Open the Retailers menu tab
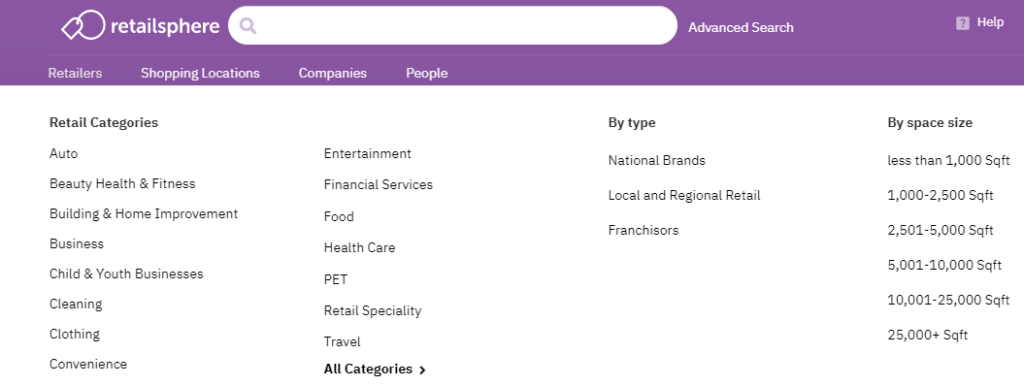Image resolution: width=1024 pixels, height=386 pixels. point(75,73)
